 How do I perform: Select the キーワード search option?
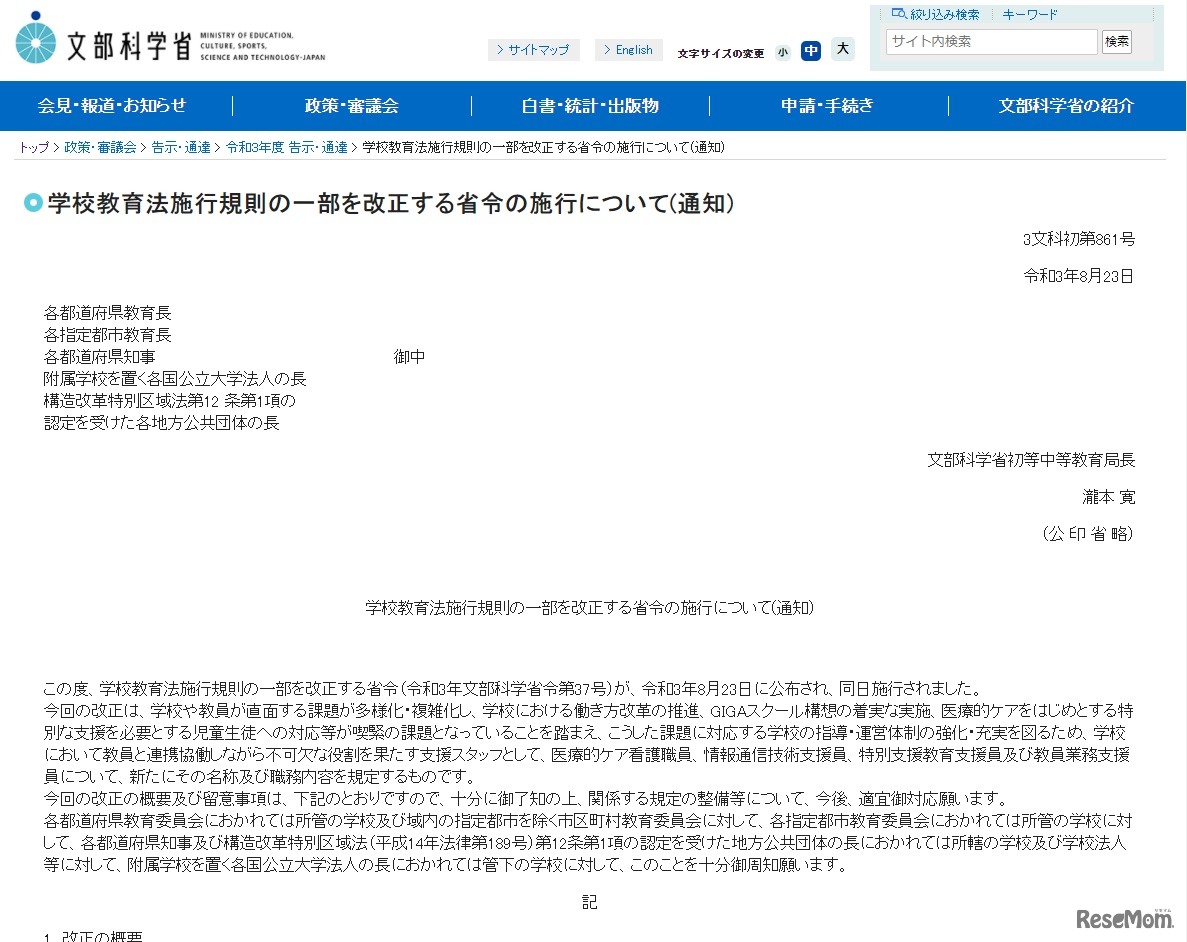pos(1030,13)
